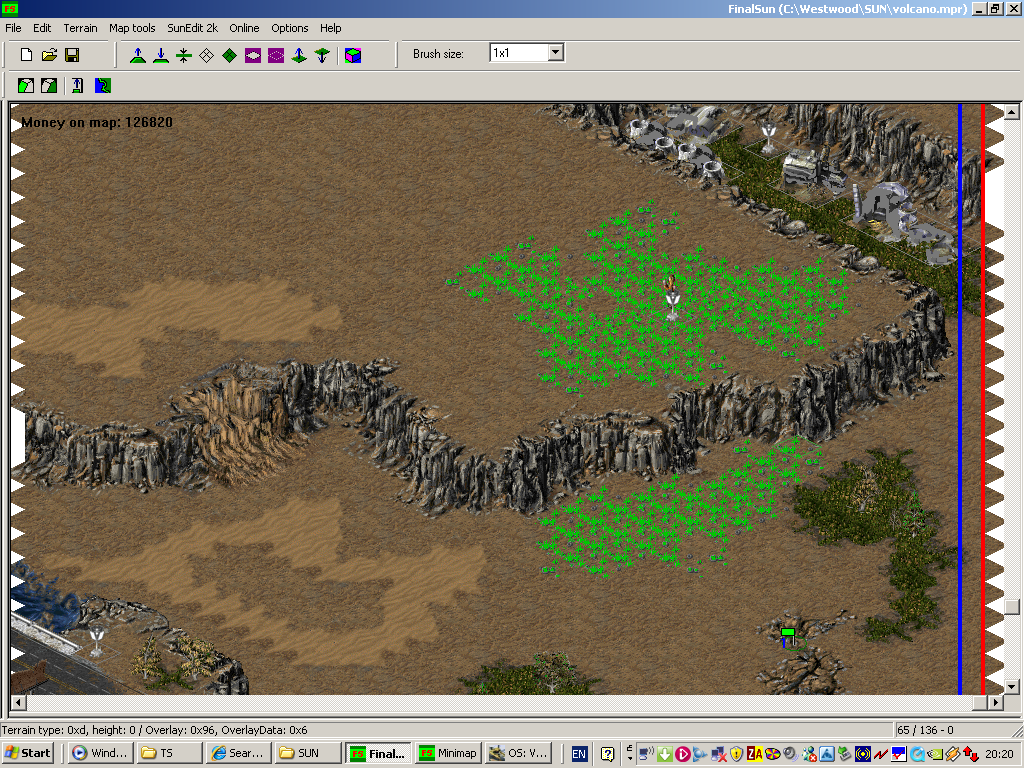Switch to the Windows Media Player taskbar button

[x=102, y=753]
